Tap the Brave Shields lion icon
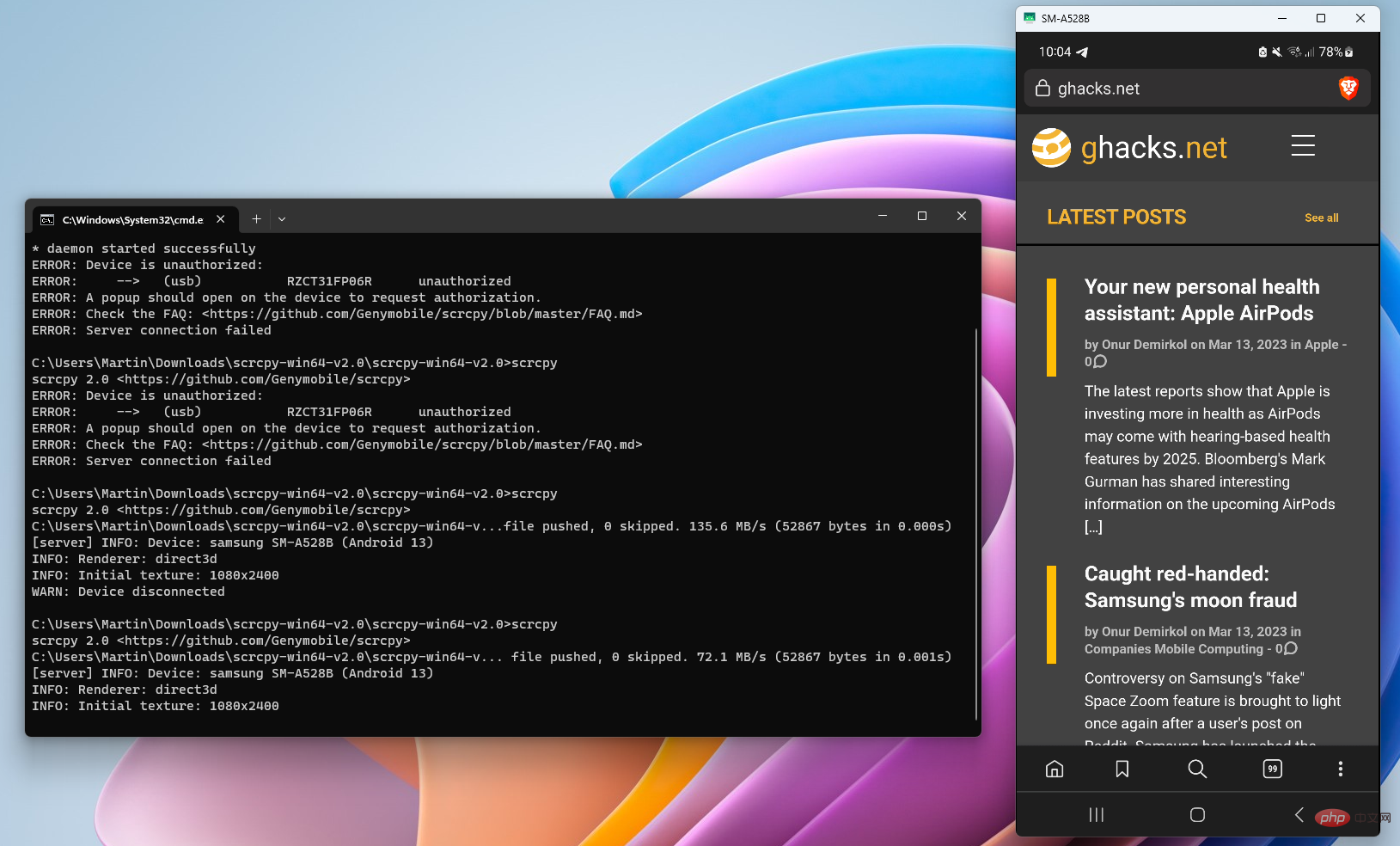The height and width of the screenshot is (846, 1400). 1347,88
